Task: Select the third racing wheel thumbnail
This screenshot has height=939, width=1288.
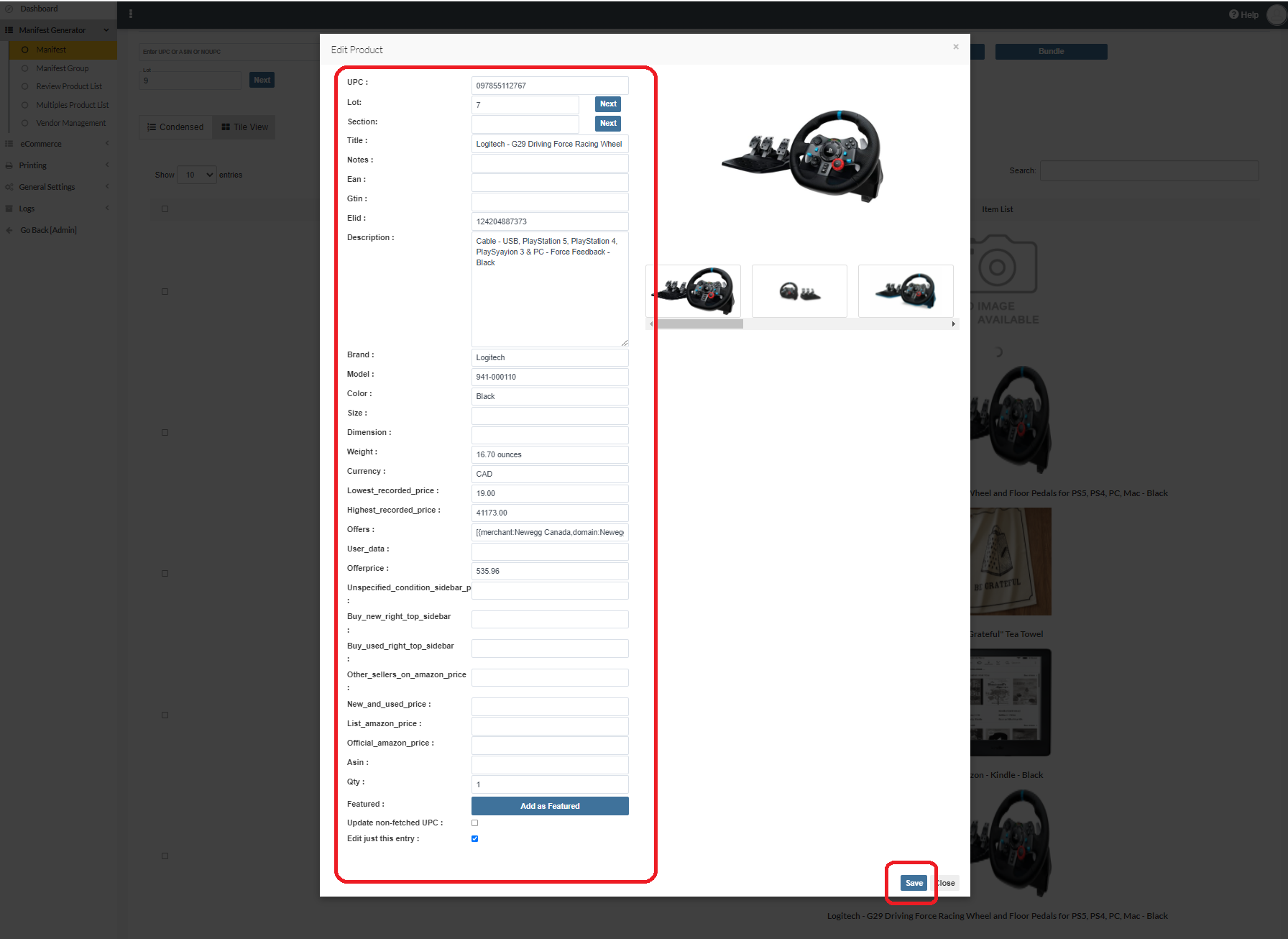Action: 906,290
